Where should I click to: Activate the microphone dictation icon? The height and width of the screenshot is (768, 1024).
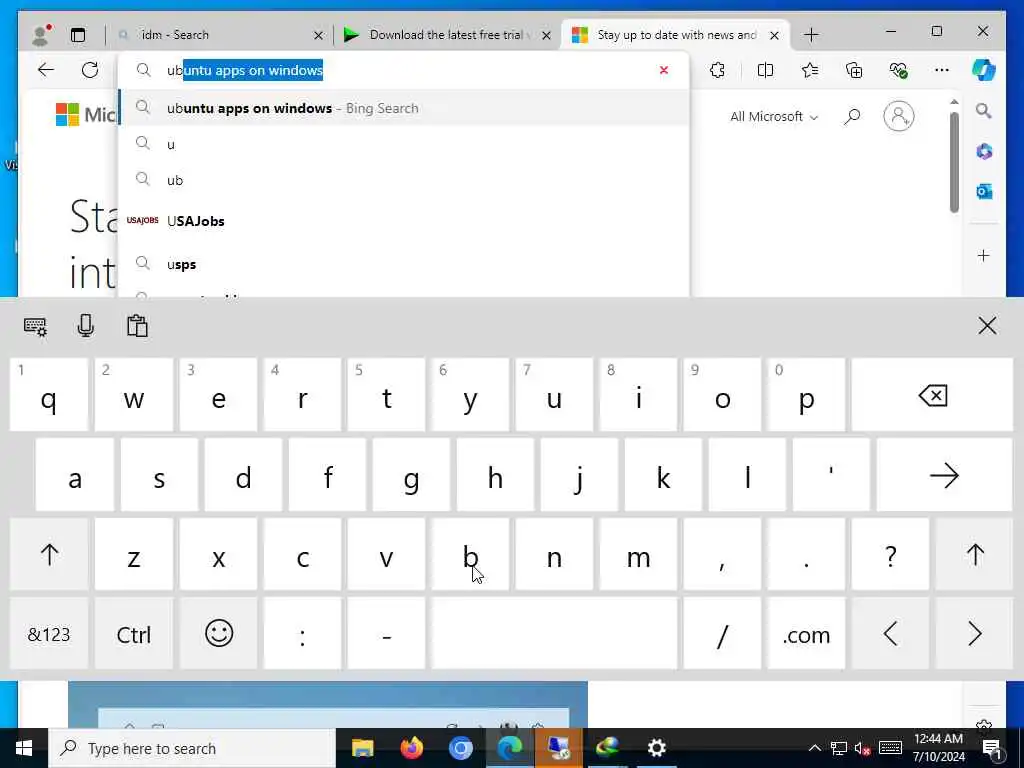(x=86, y=325)
